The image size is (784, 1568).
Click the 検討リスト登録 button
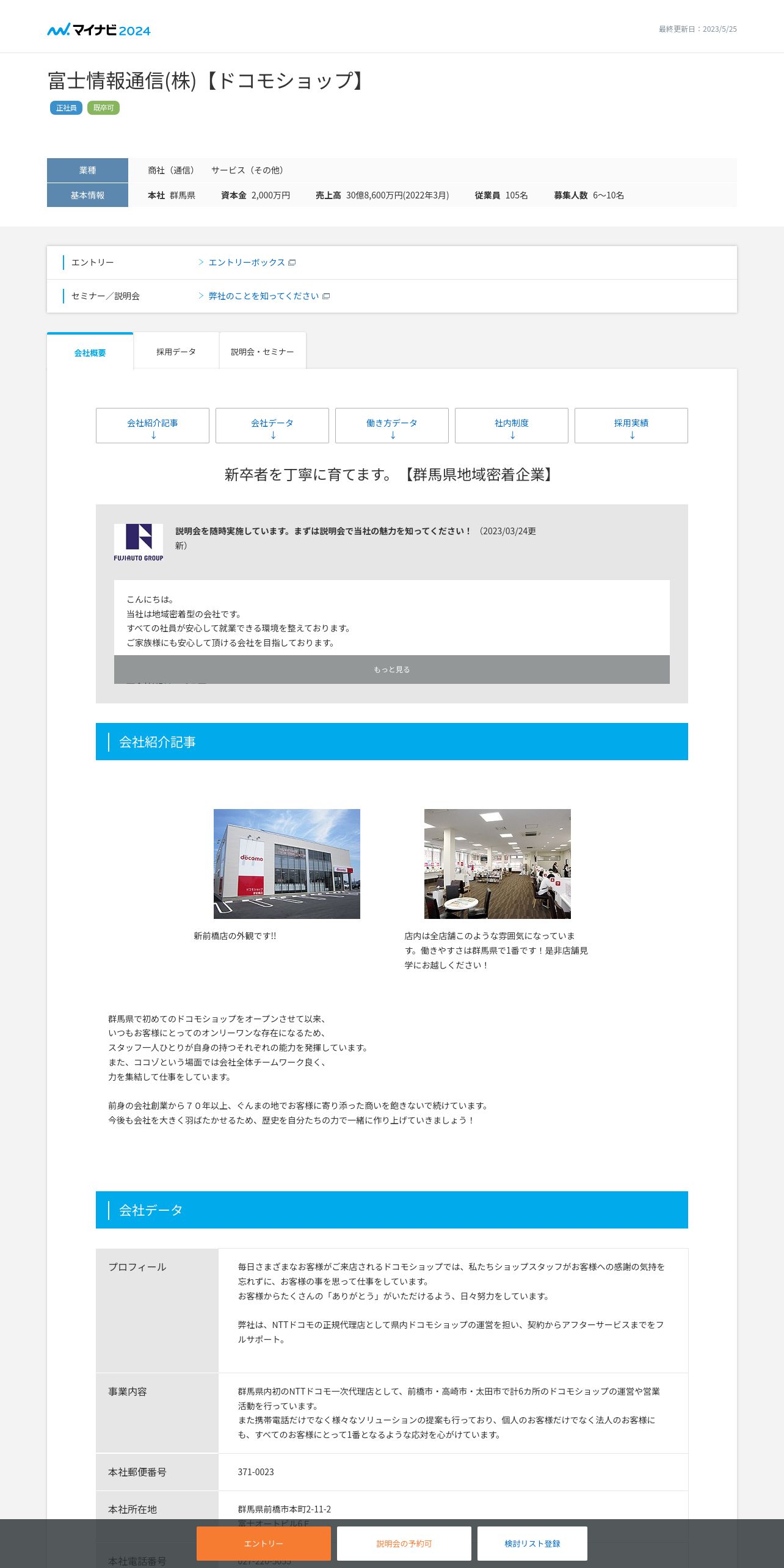(x=532, y=1544)
